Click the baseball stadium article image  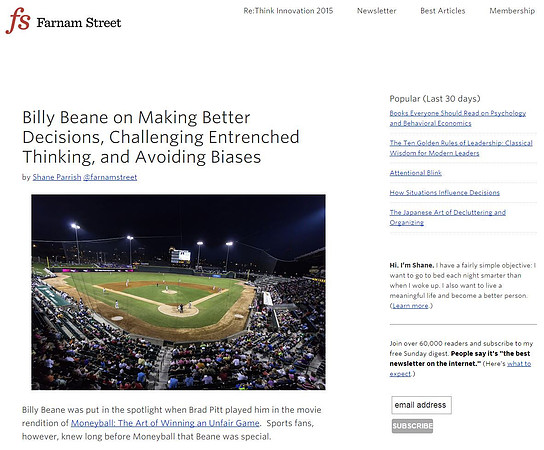coord(178,292)
